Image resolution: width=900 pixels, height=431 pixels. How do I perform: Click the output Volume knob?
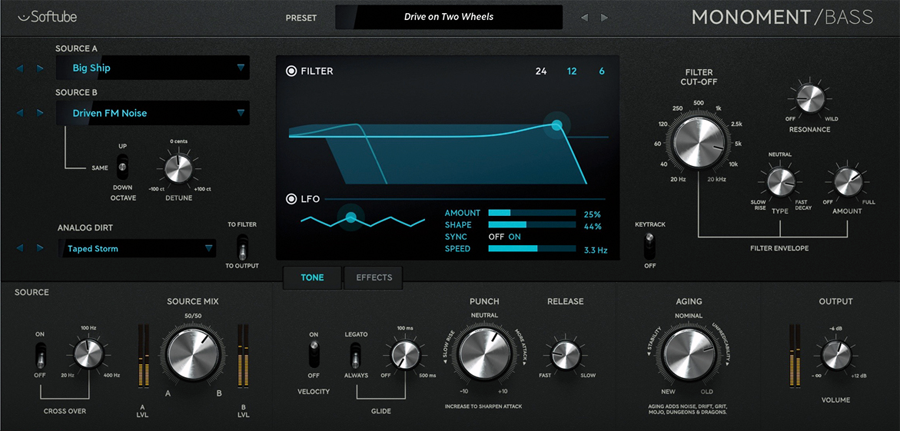click(x=836, y=356)
